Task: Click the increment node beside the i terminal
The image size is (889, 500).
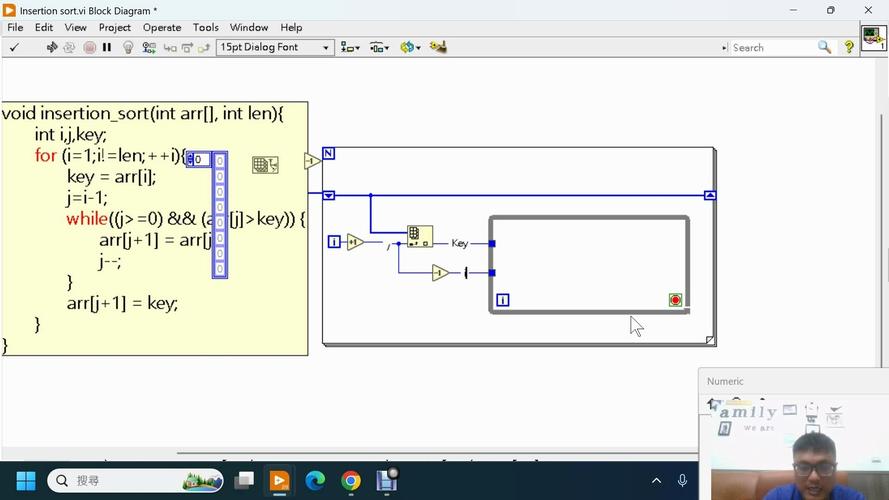Action: (x=355, y=242)
